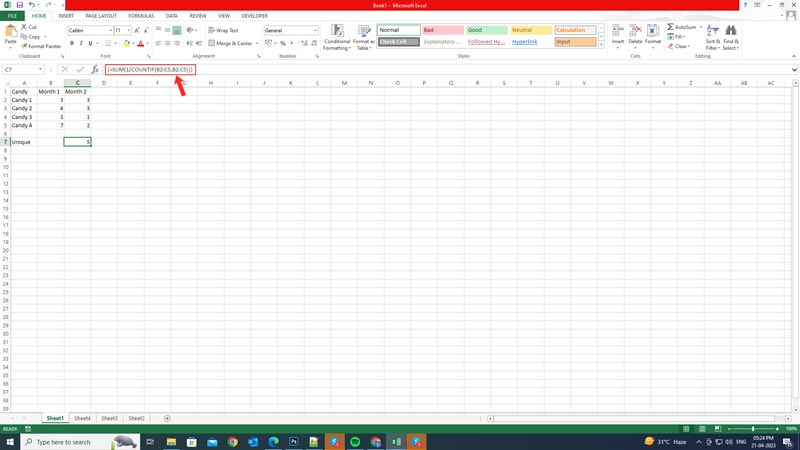
Task: Turn on Wrap Text
Action: (223, 31)
